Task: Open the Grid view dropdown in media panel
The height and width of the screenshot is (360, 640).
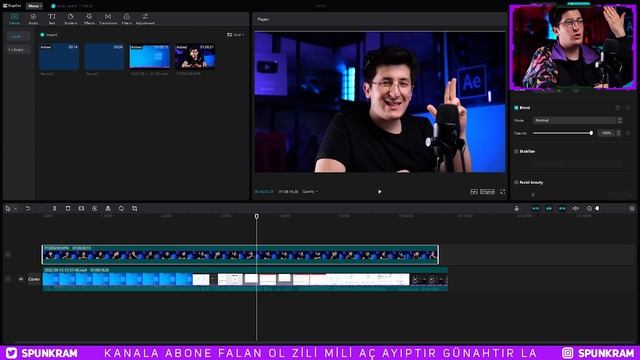Action: click(236, 35)
